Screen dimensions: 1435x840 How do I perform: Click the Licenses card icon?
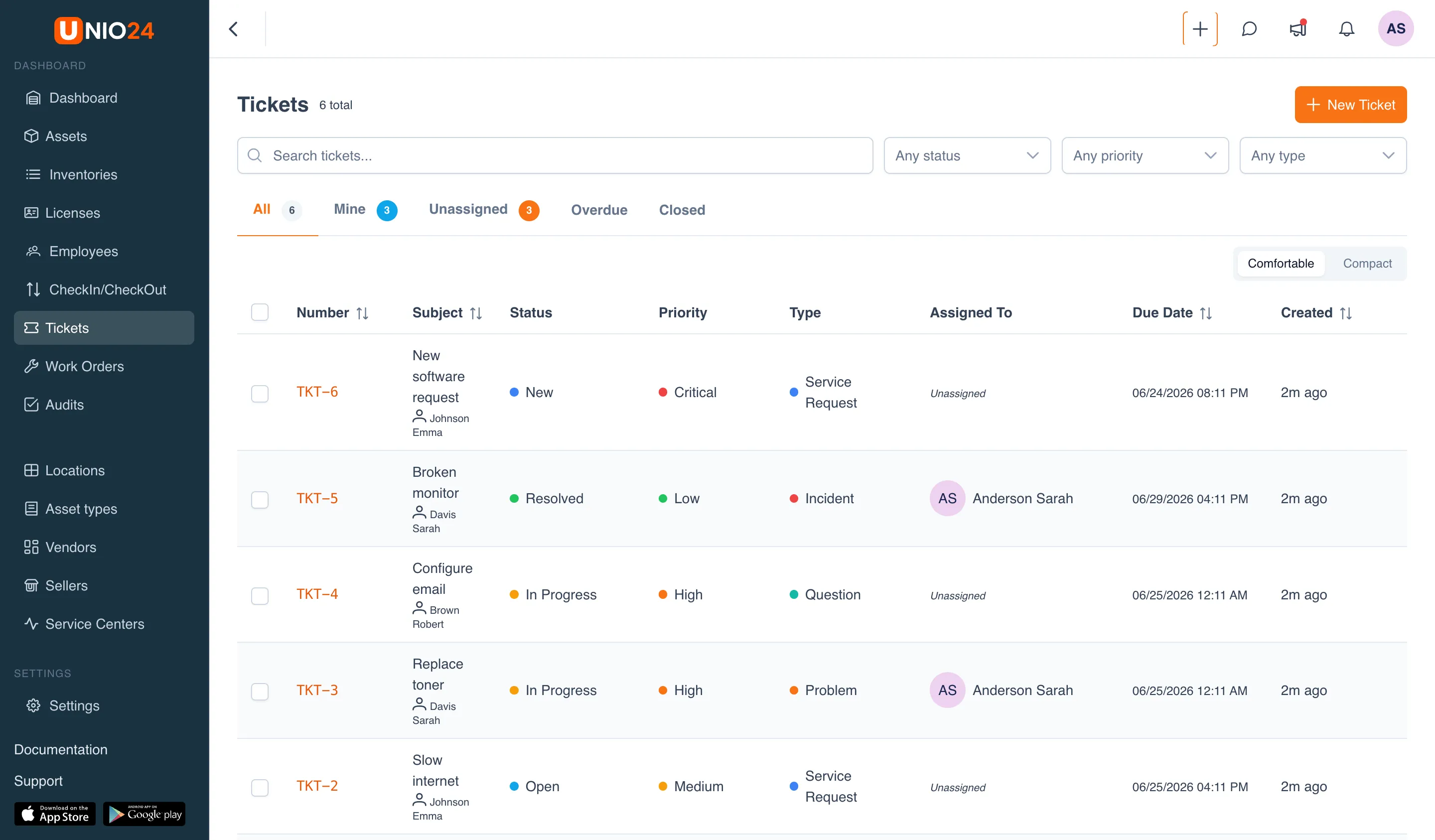(x=31, y=213)
